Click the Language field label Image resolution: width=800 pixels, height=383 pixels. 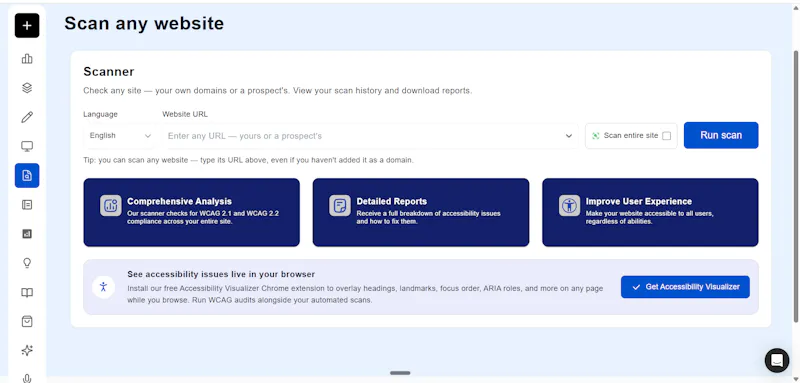coord(101,114)
